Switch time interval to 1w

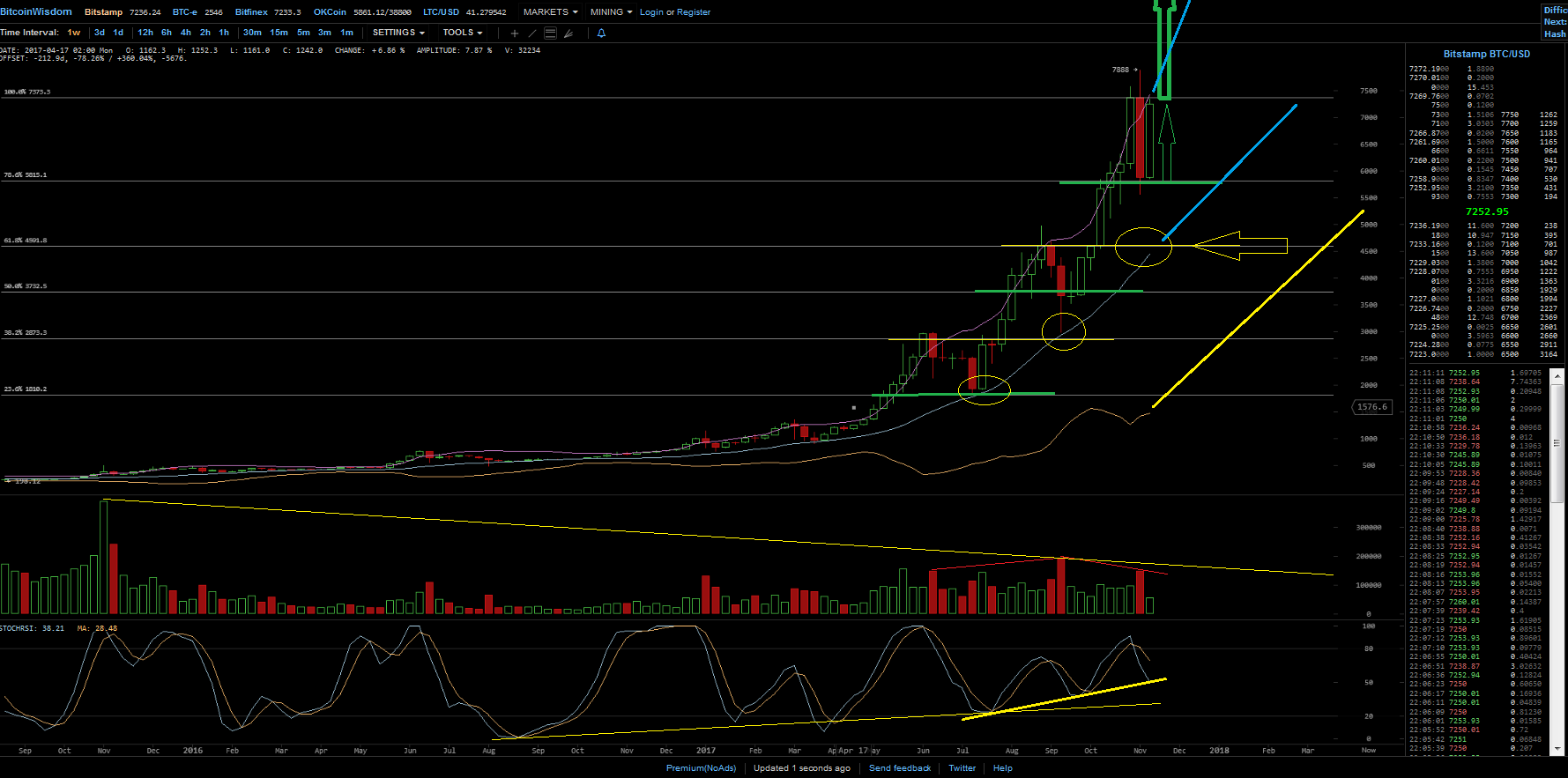coord(74,33)
